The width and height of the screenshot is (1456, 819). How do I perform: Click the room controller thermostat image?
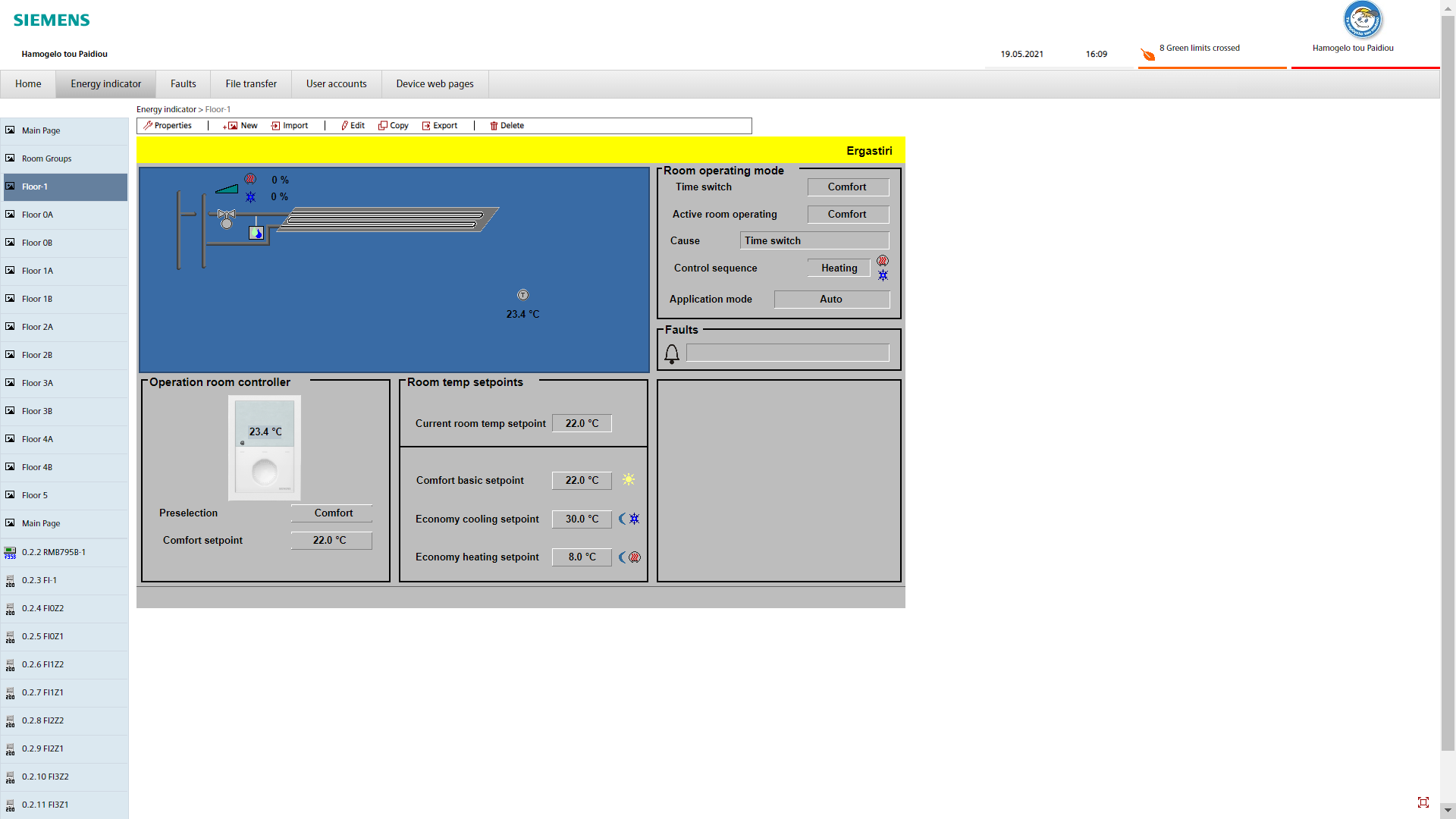[x=265, y=447]
